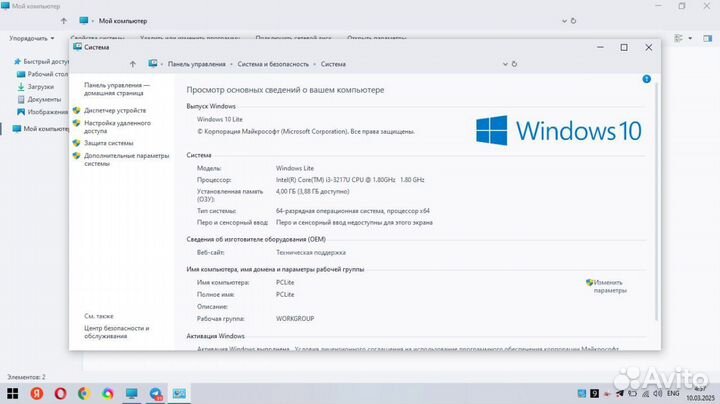
Task: Click the Intel Core i3-3217U processor text
Action: [x=350, y=180]
